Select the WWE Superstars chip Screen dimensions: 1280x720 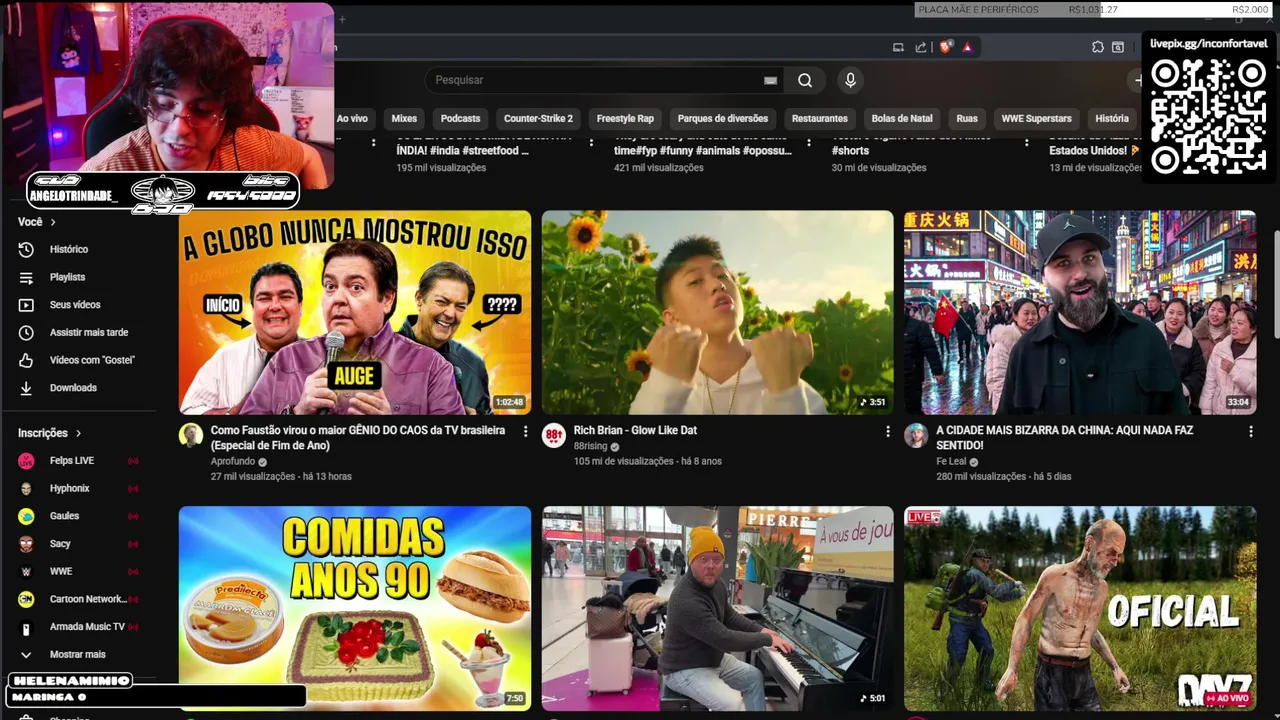pyautogui.click(x=1036, y=118)
